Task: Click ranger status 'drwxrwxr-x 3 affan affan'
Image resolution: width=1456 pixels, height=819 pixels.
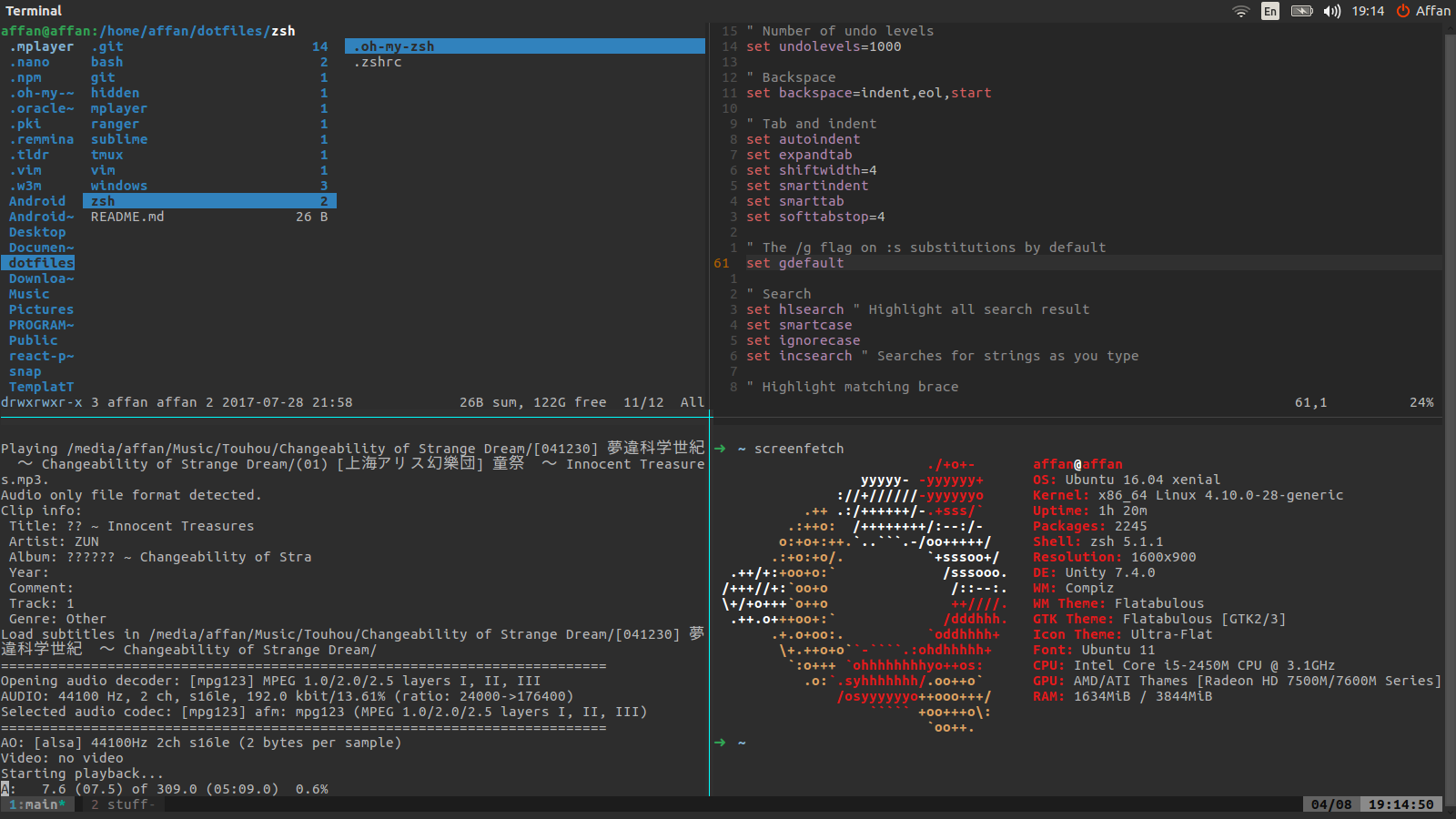Action: (98, 402)
